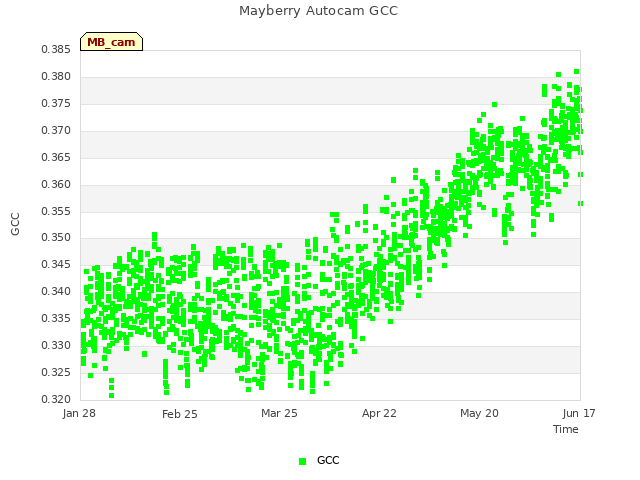Click the 0.350 y-axis value
Image resolution: width=640 pixels, height=480 pixels.
coord(56,238)
